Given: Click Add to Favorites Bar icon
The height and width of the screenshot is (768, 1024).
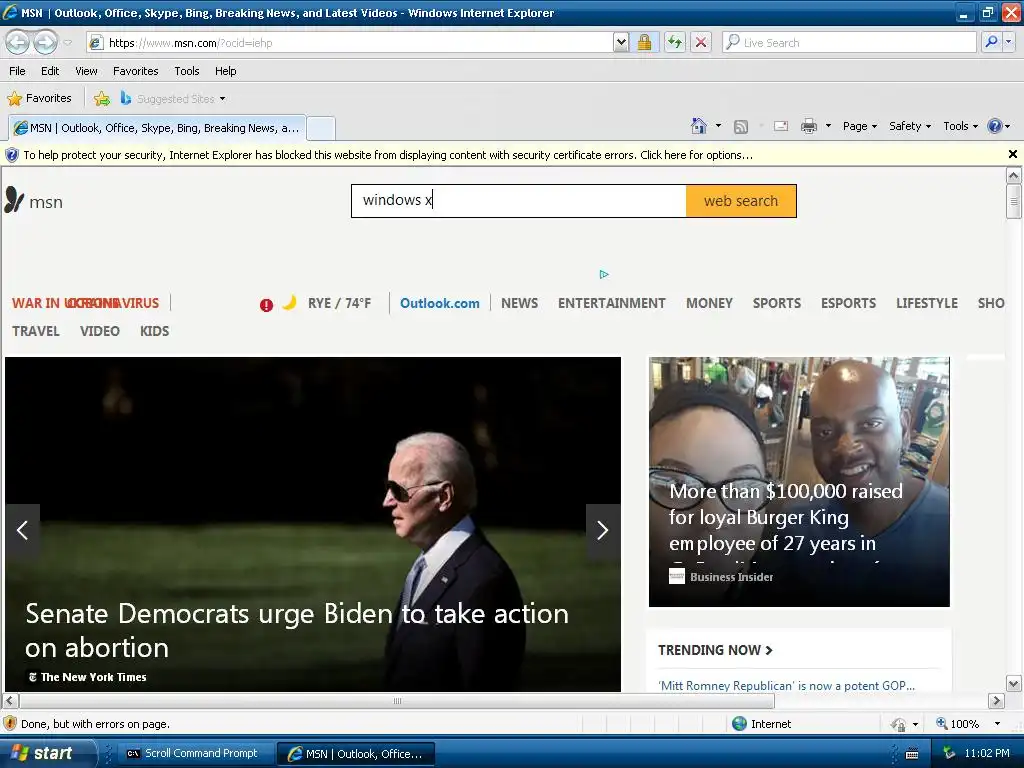Looking at the screenshot, I should tap(102, 99).
